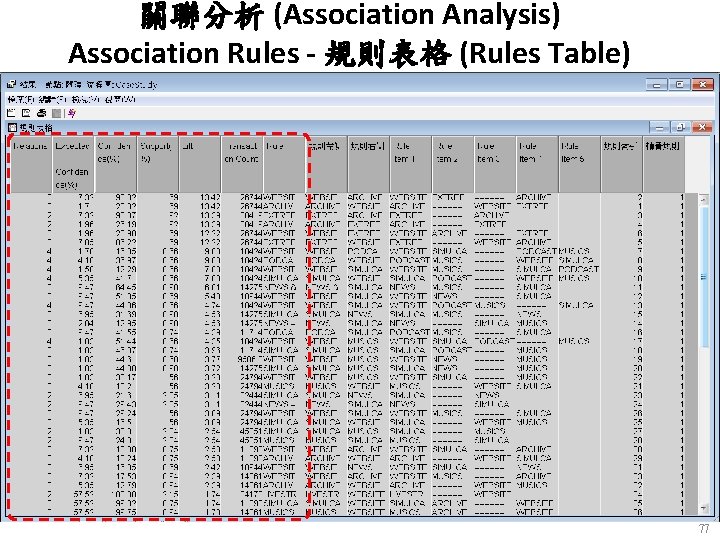Click the printer icon in the toolbar
This screenshot has width=720, height=540.
click(x=41, y=113)
